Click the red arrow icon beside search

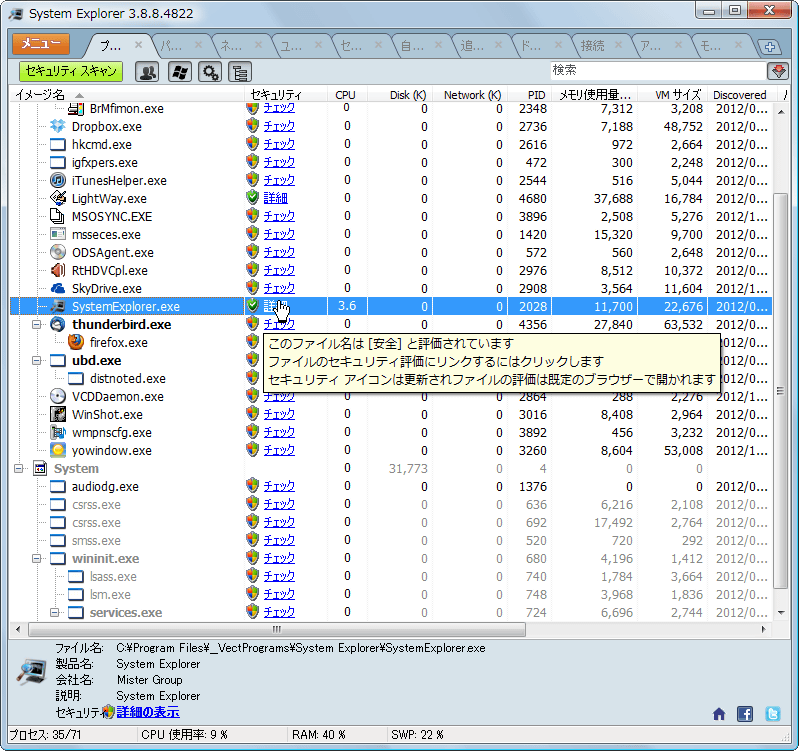(x=778, y=71)
